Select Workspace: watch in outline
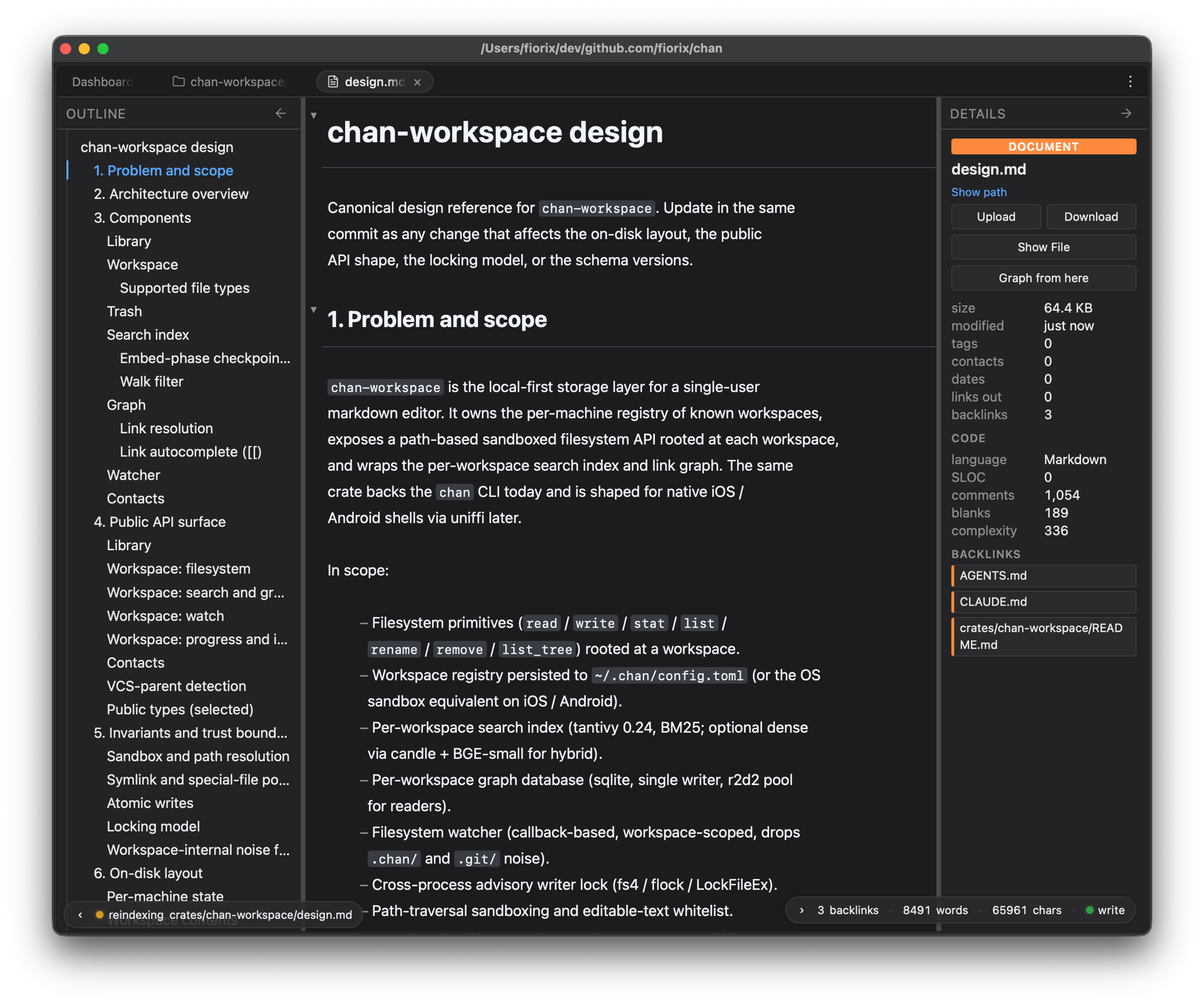 (165, 616)
